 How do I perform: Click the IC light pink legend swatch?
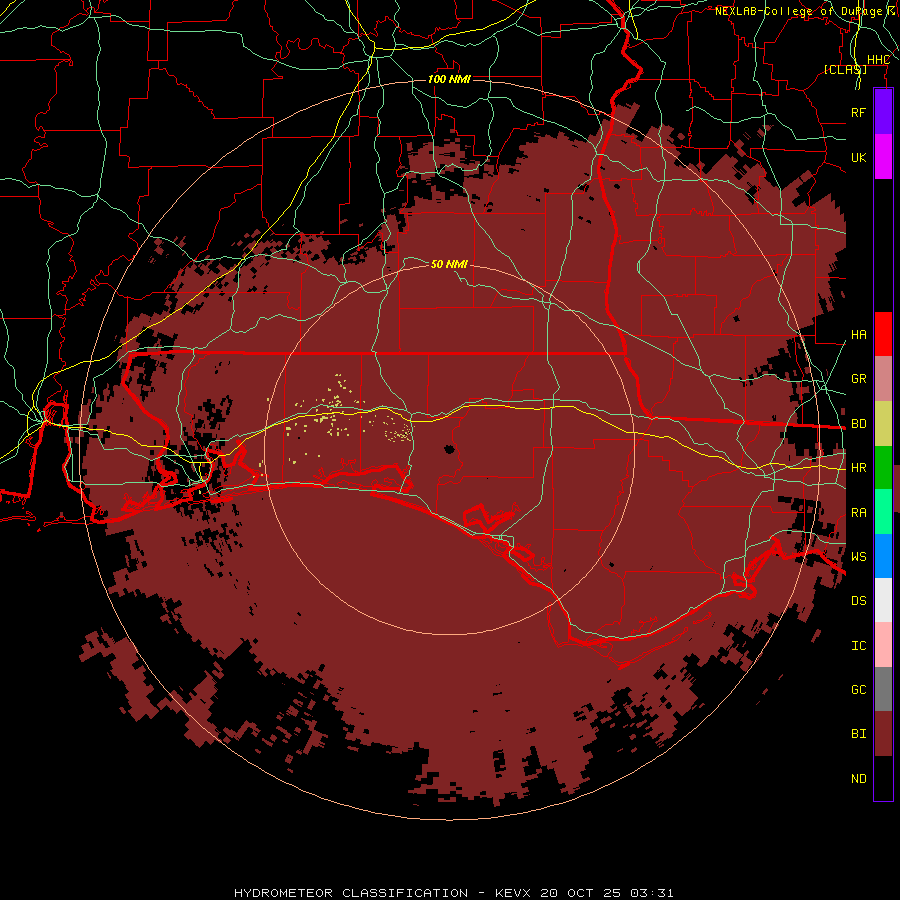coord(883,645)
